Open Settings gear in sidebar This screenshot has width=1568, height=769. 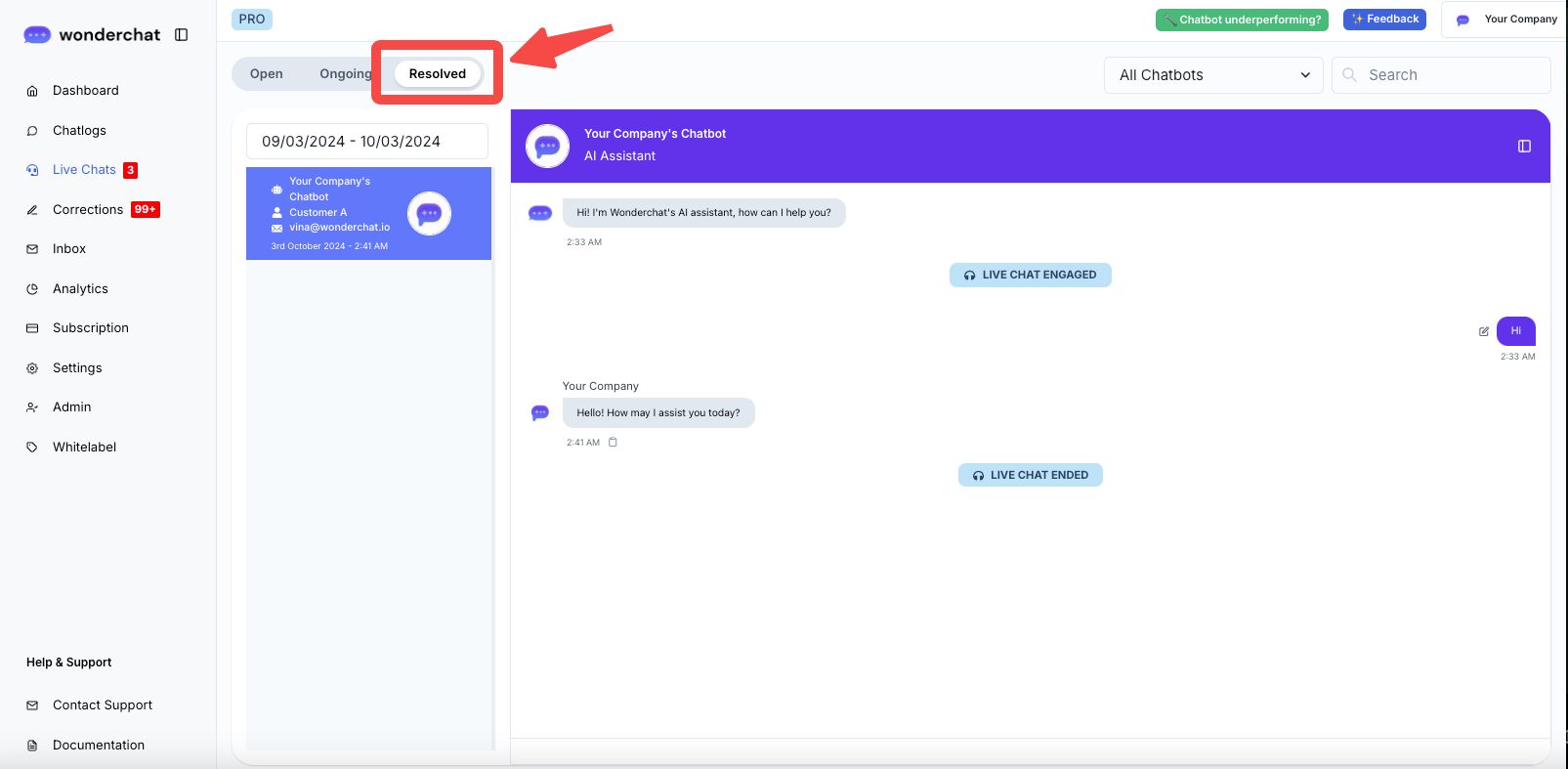coord(32,368)
